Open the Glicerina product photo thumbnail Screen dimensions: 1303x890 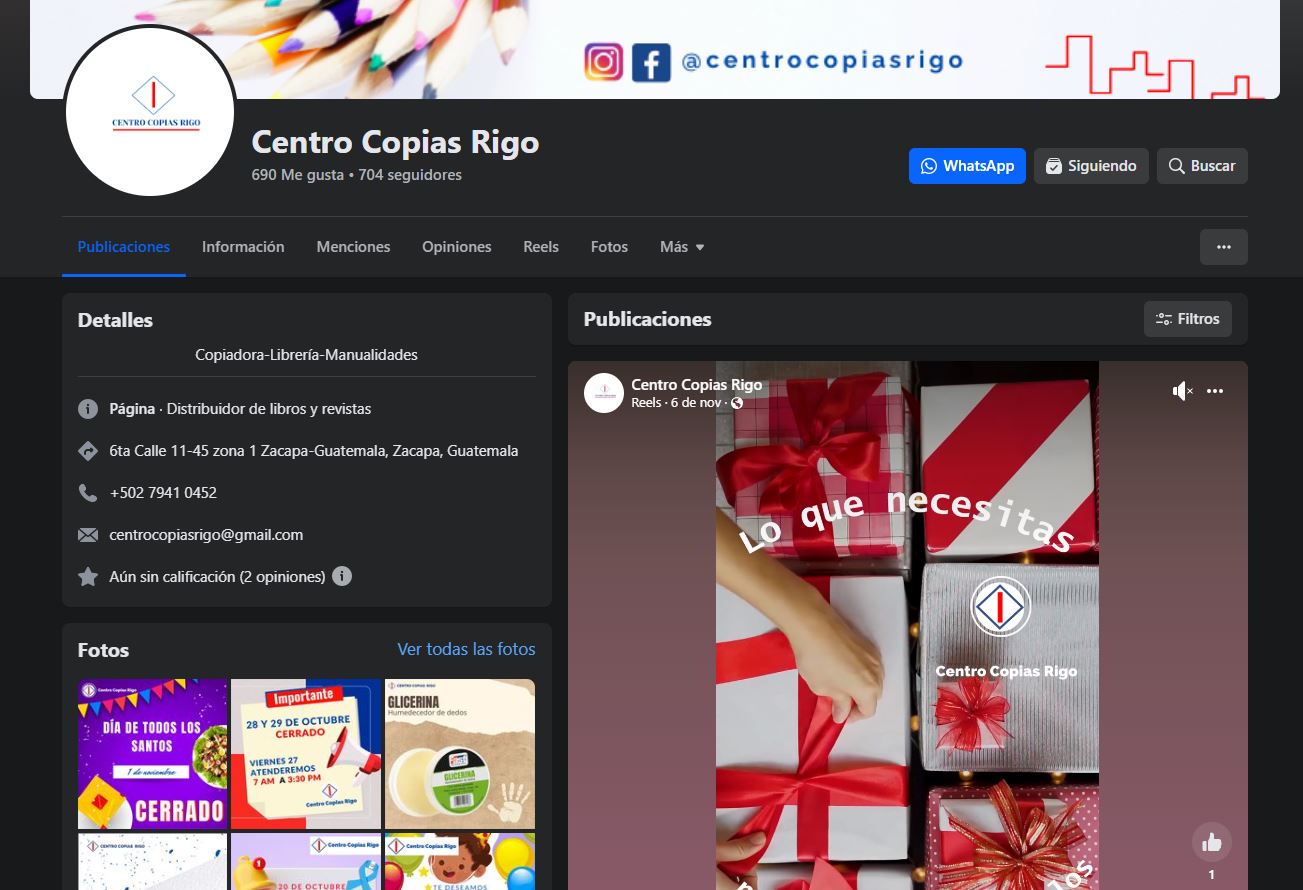[460, 754]
